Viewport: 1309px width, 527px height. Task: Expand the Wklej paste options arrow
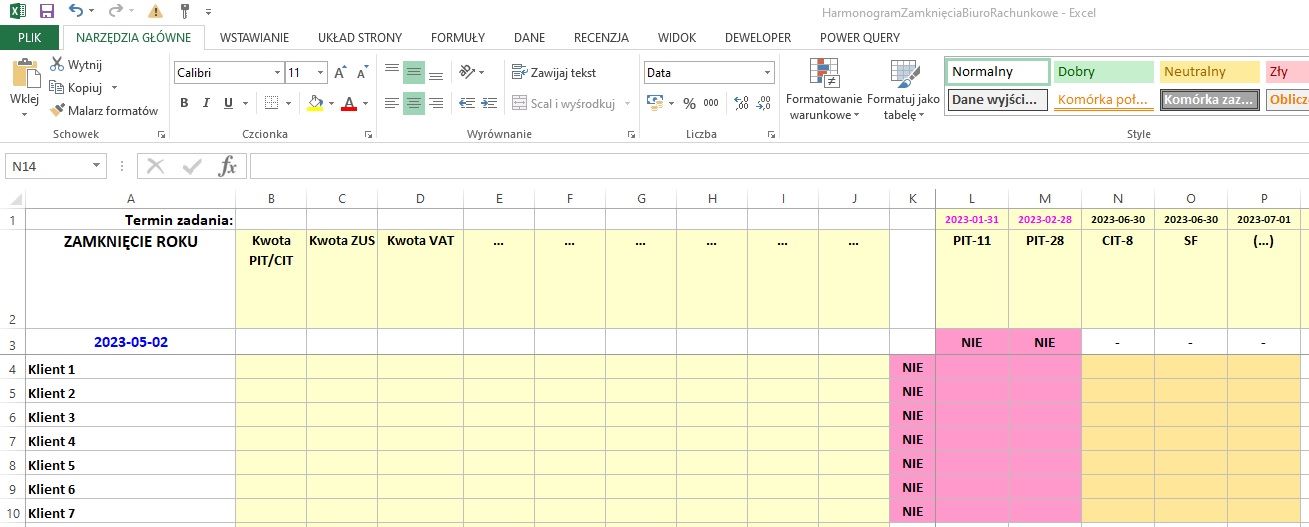pos(23,114)
